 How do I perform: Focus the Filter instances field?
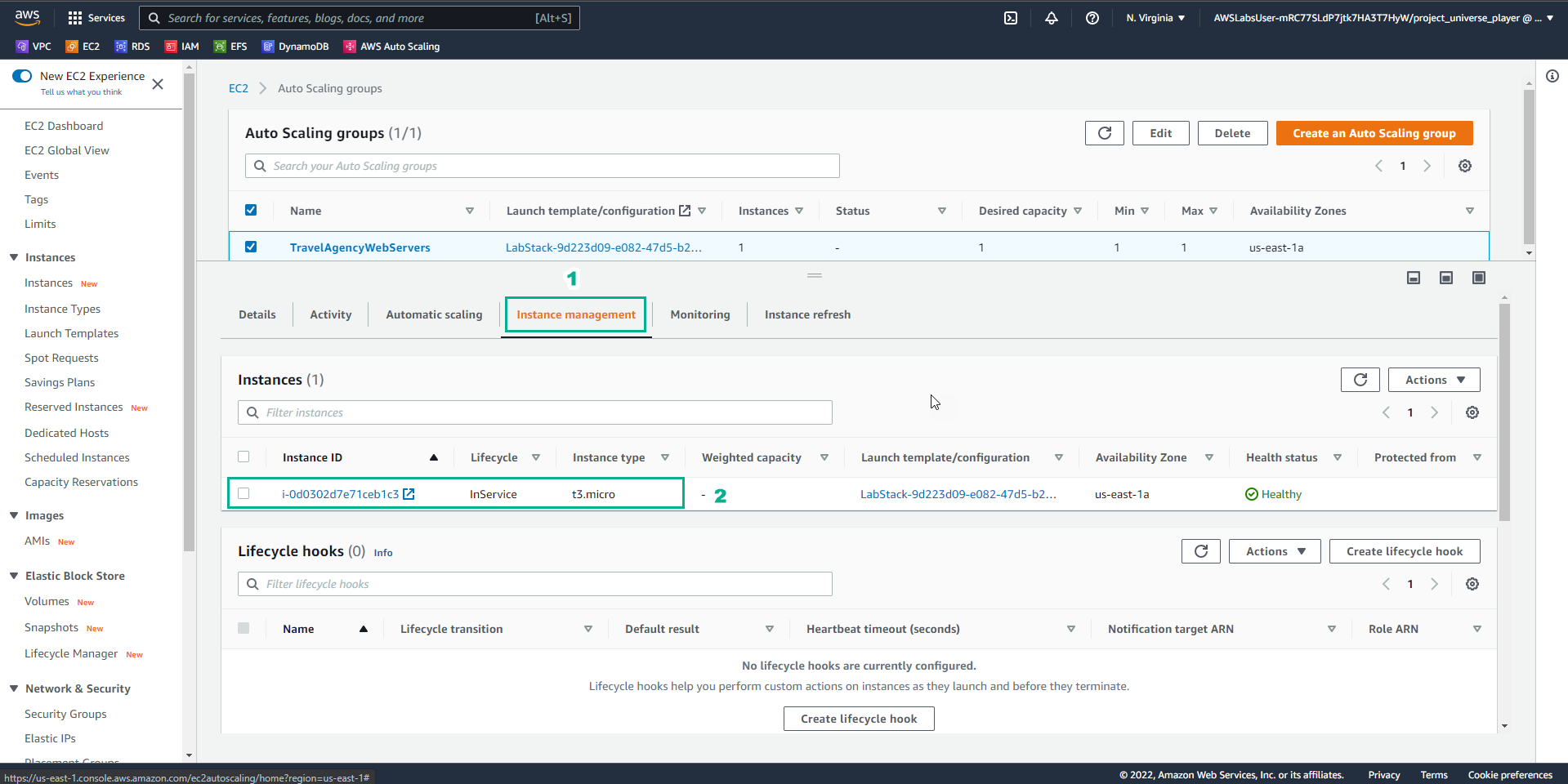(535, 412)
